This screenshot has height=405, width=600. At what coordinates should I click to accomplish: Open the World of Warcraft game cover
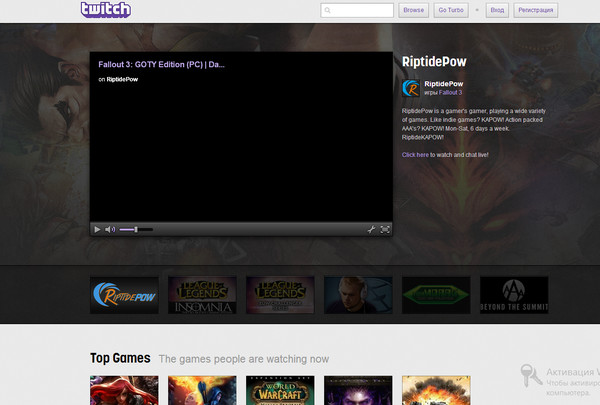click(280, 390)
